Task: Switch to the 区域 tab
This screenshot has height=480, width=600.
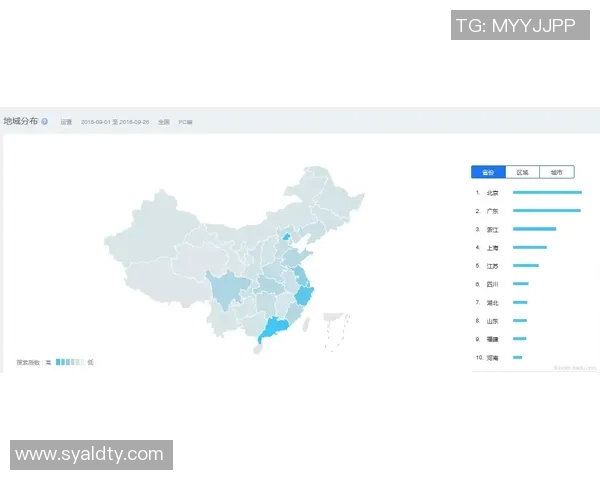Action: pyautogui.click(x=522, y=172)
